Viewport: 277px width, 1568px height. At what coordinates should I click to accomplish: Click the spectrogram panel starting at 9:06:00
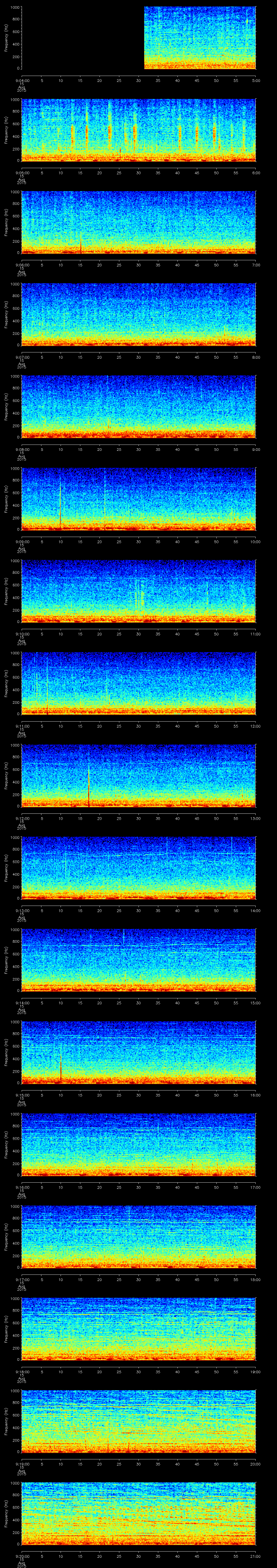(139, 222)
